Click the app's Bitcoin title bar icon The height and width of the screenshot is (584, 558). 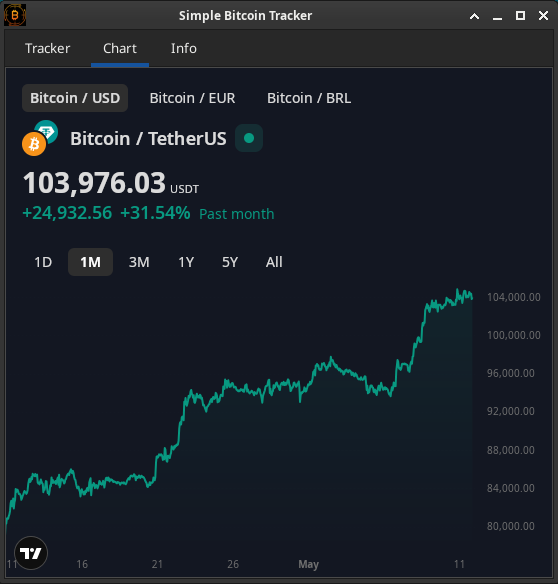(15, 15)
